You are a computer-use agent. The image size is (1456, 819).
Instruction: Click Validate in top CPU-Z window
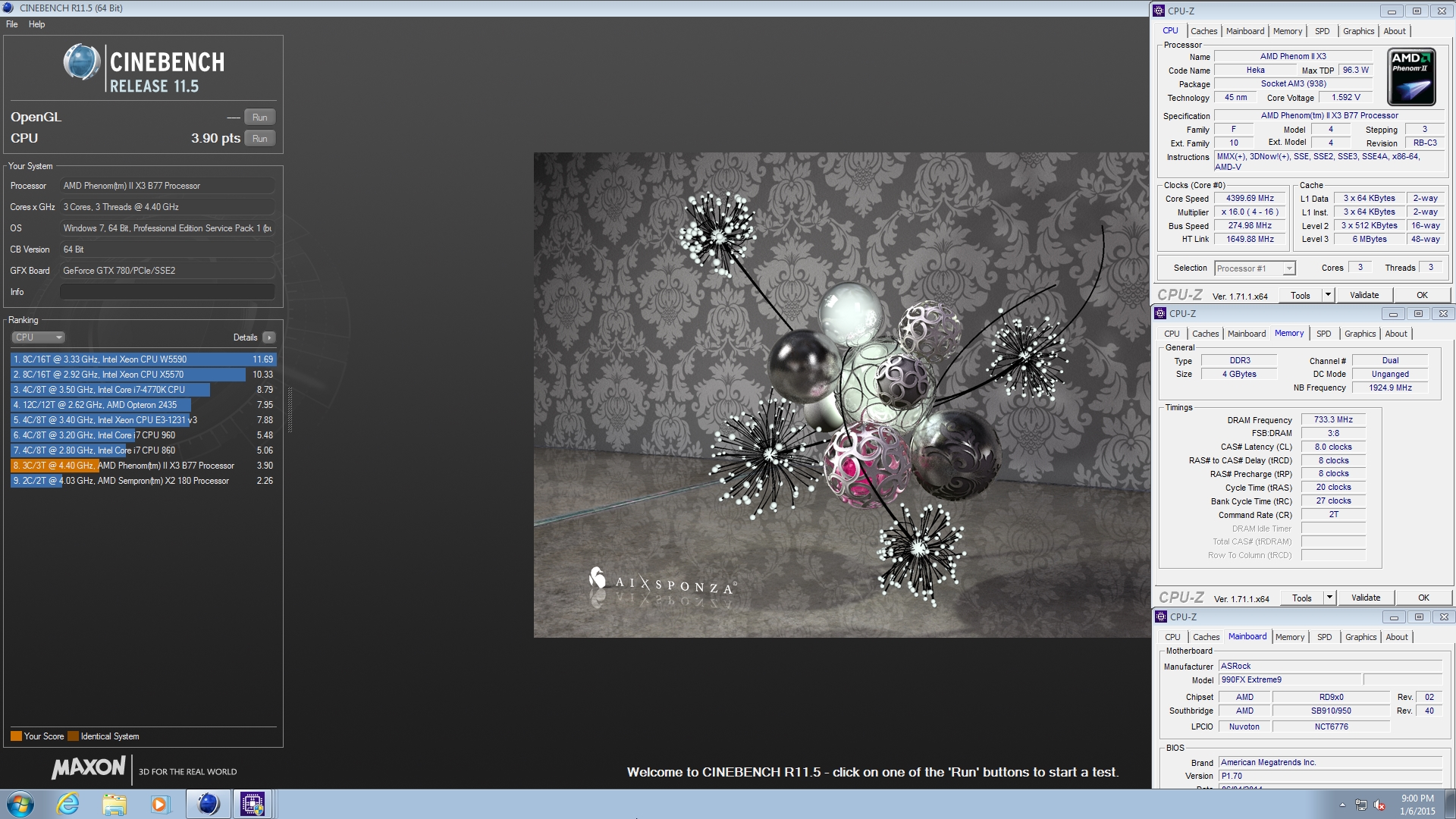point(1364,296)
